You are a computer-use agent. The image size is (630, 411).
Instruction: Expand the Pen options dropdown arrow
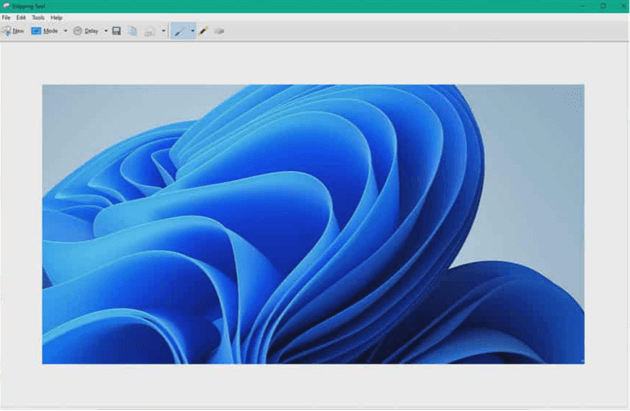(192, 31)
